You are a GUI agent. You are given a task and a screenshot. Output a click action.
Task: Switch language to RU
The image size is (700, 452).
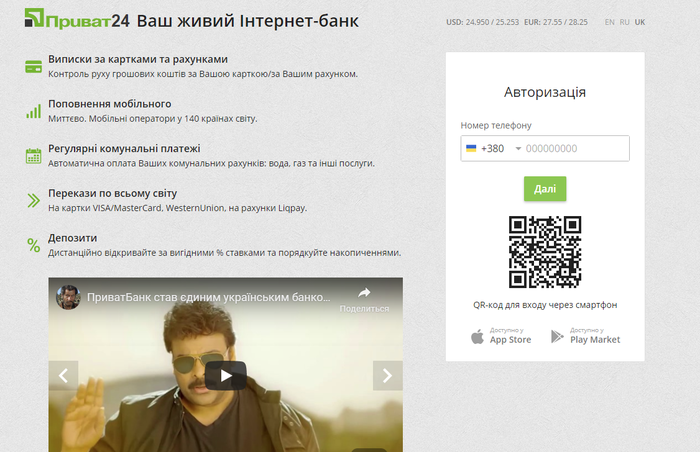point(625,22)
